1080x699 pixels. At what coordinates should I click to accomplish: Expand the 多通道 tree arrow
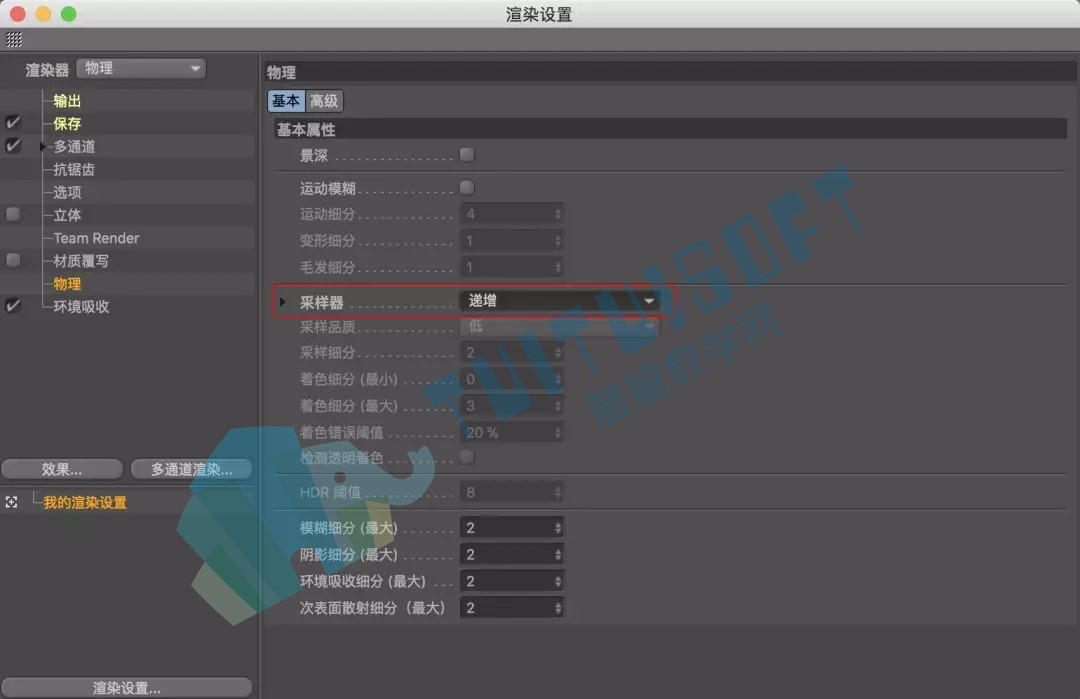[x=43, y=147]
